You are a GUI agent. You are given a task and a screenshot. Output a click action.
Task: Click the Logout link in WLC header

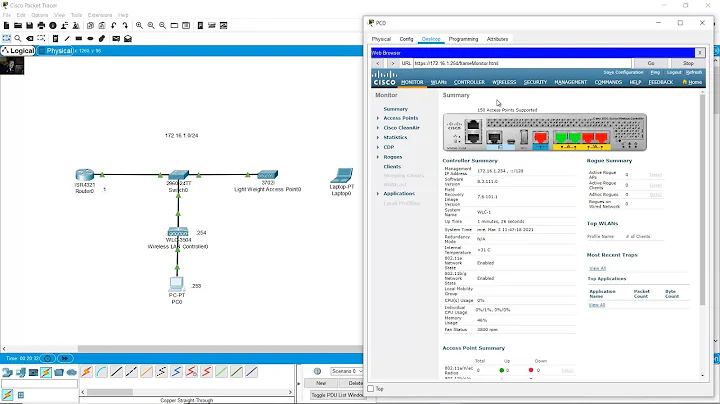[674, 73]
